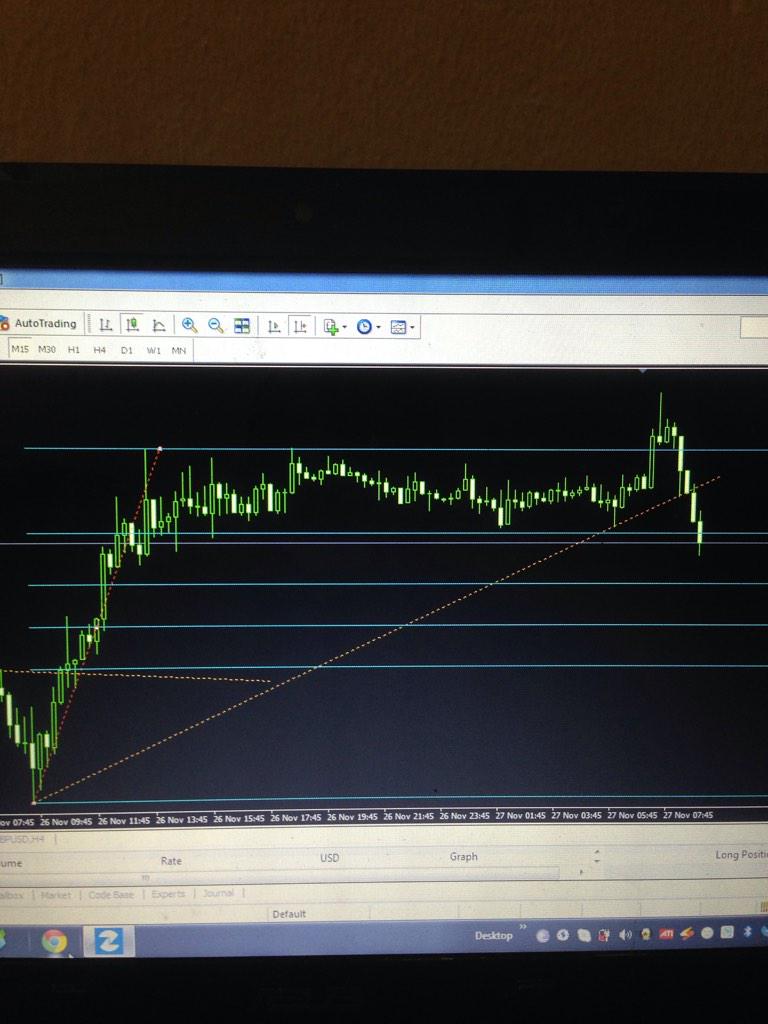This screenshot has height=1024, width=768.
Task: Click the 26 Nov 11:45 time label
Action: (x=124, y=820)
